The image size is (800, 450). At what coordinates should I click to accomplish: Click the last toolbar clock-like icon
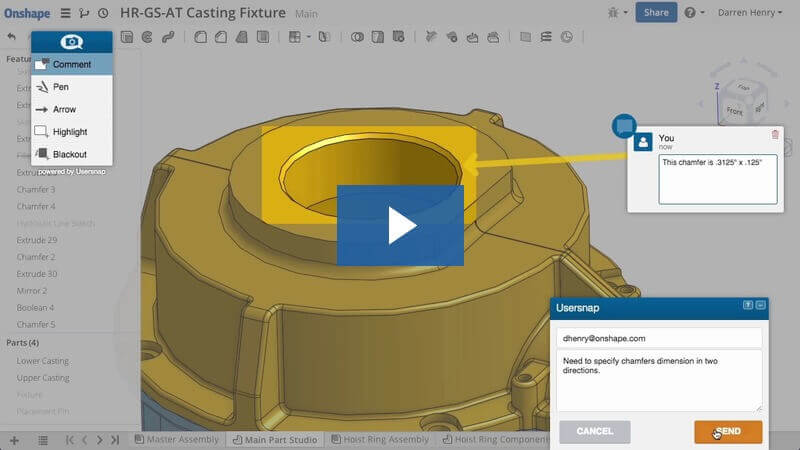pyautogui.click(x=567, y=37)
